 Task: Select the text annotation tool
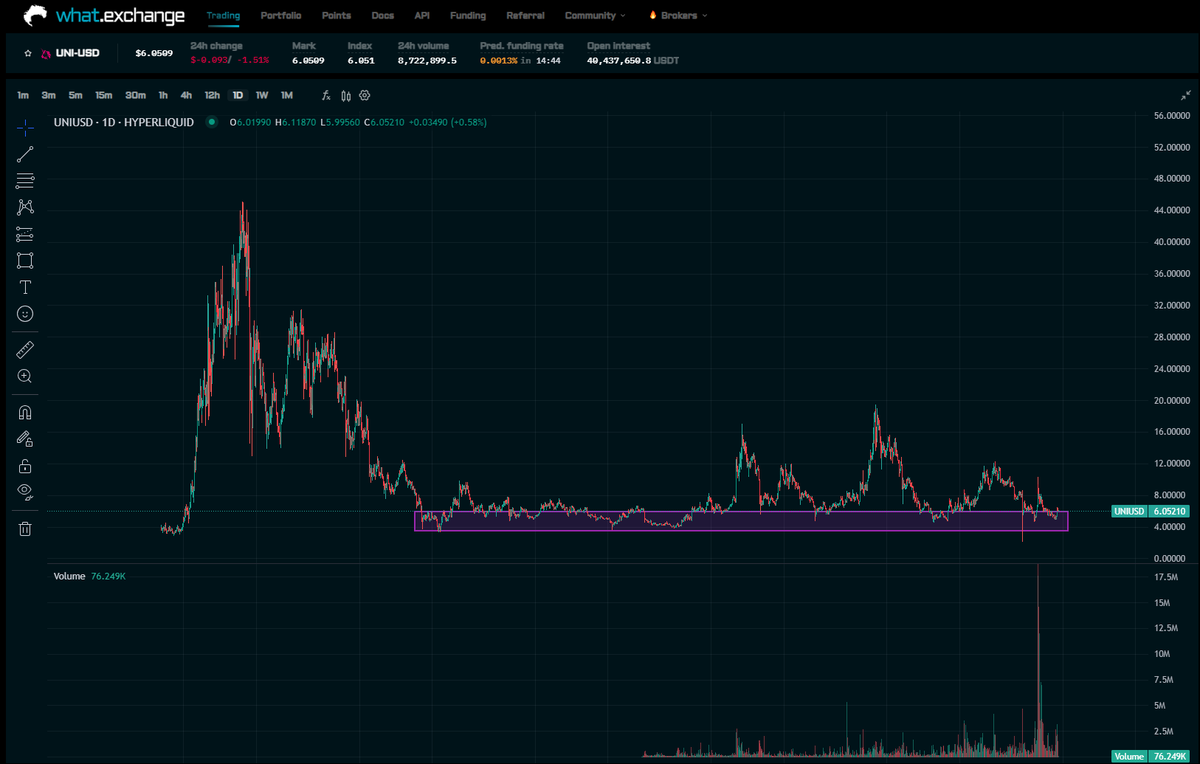[25, 287]
